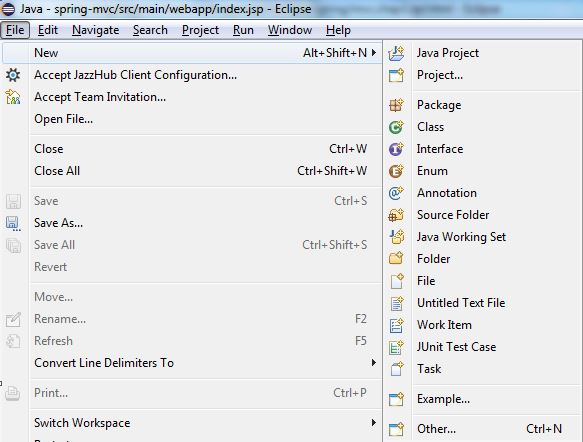Image resolution: width=583 pixels, height=442 pixels.
Task: Click the purple Interface icon
Action: 396,149
